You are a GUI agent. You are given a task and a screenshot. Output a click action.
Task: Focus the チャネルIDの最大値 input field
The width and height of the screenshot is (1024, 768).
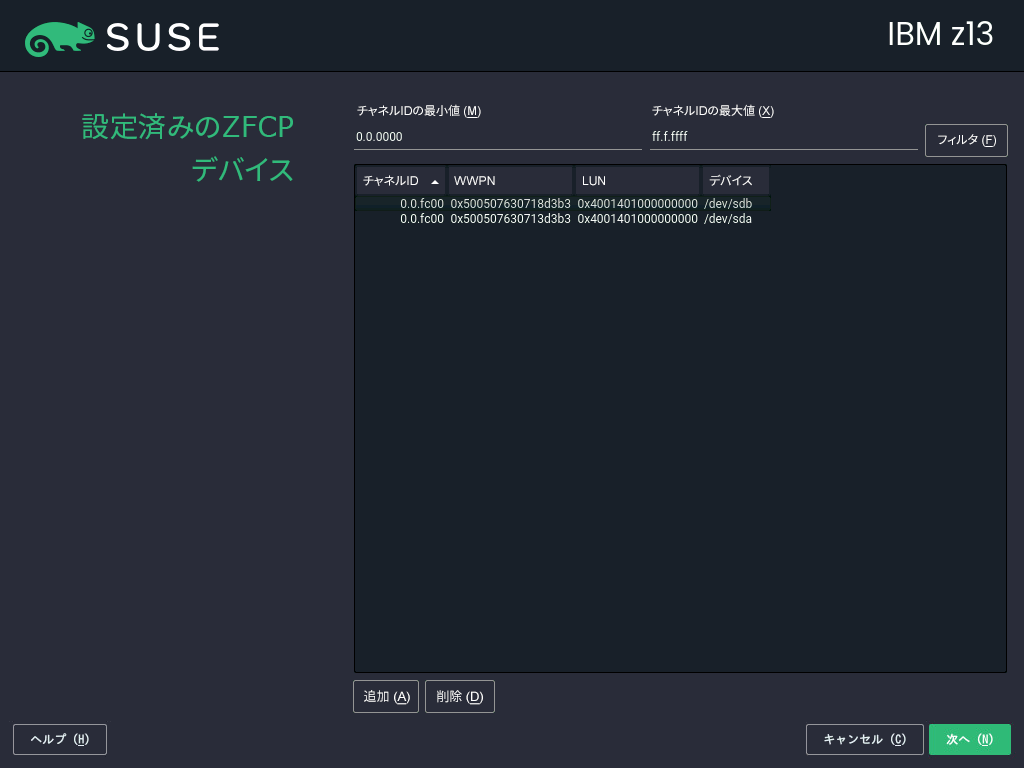[x=784, y=137]
